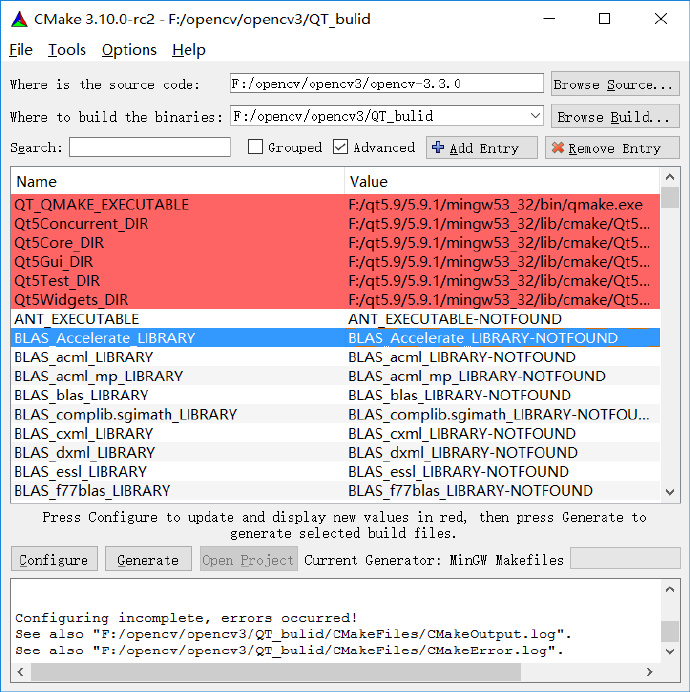Select the BLAS_complib.sgimath_LIBRARY entry
The image size is (690, 692).
[x=336, y=414]
